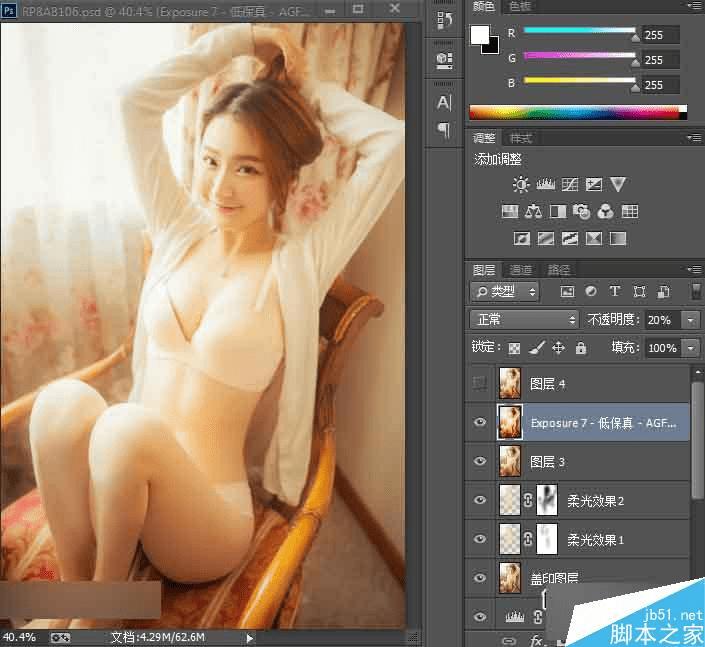The image size is (705, 647).
Task: Open the 3D panel icon
Action: tap(445, 60)
